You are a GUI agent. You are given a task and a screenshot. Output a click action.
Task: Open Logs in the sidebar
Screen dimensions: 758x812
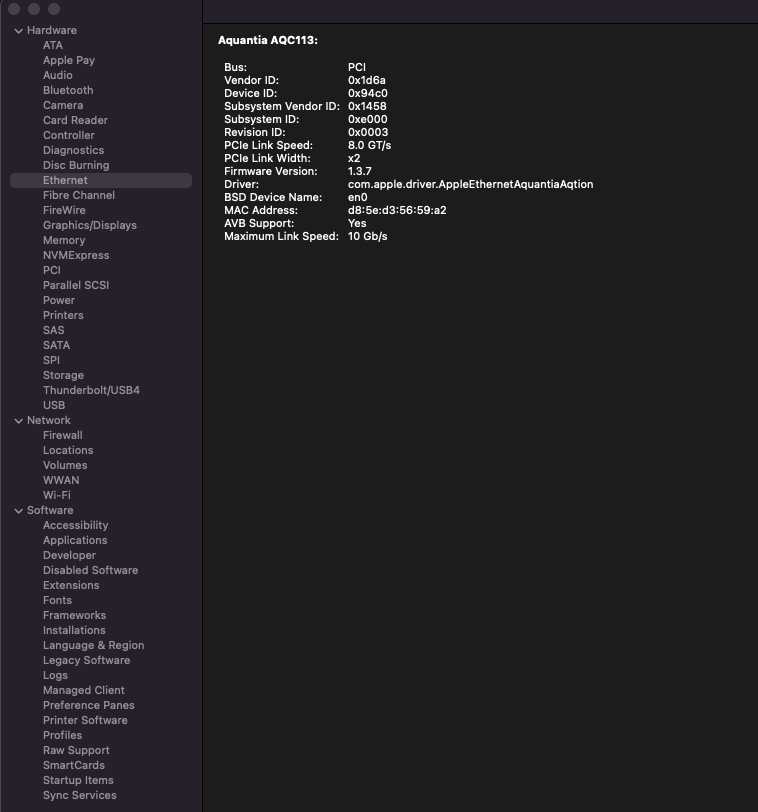[x=55, y=676]
